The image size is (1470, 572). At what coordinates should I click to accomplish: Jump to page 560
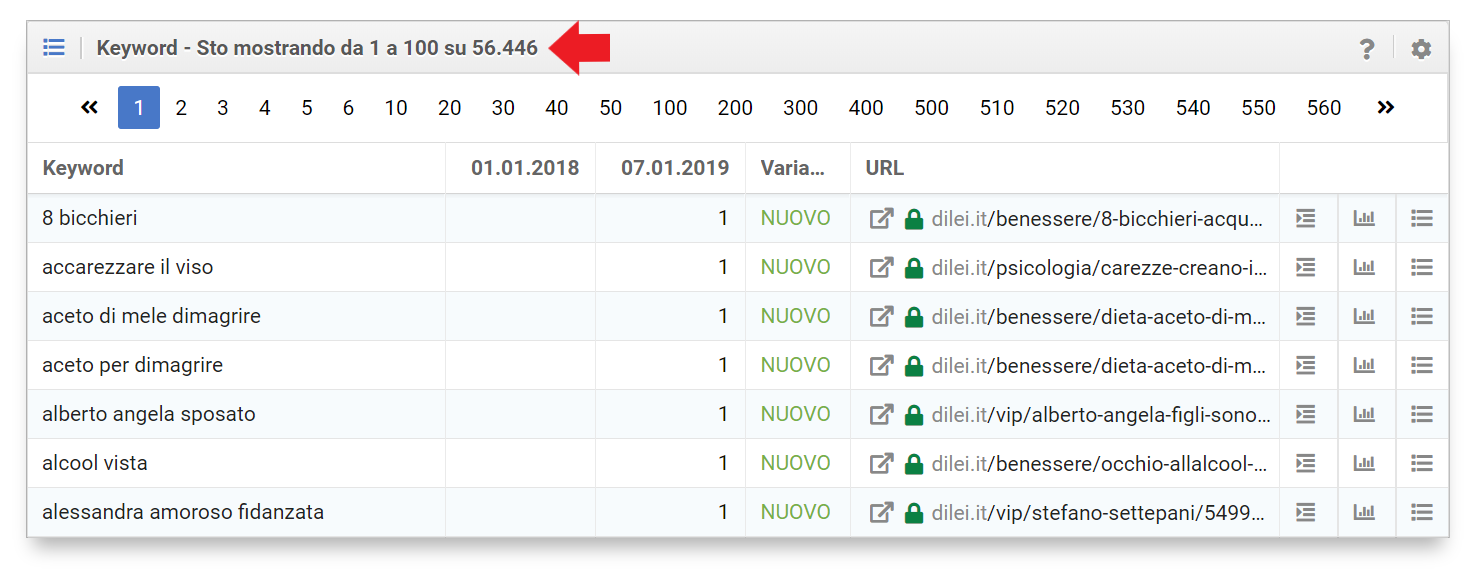[1324, 108]
